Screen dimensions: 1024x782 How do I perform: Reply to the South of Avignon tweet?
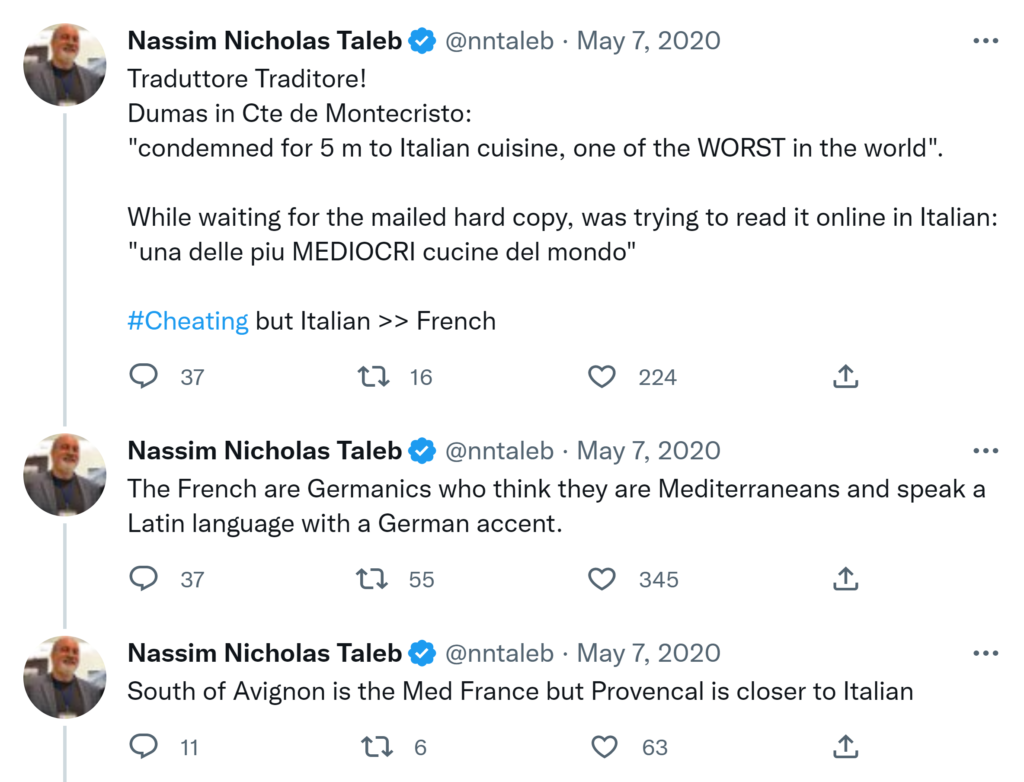[145, 747]
